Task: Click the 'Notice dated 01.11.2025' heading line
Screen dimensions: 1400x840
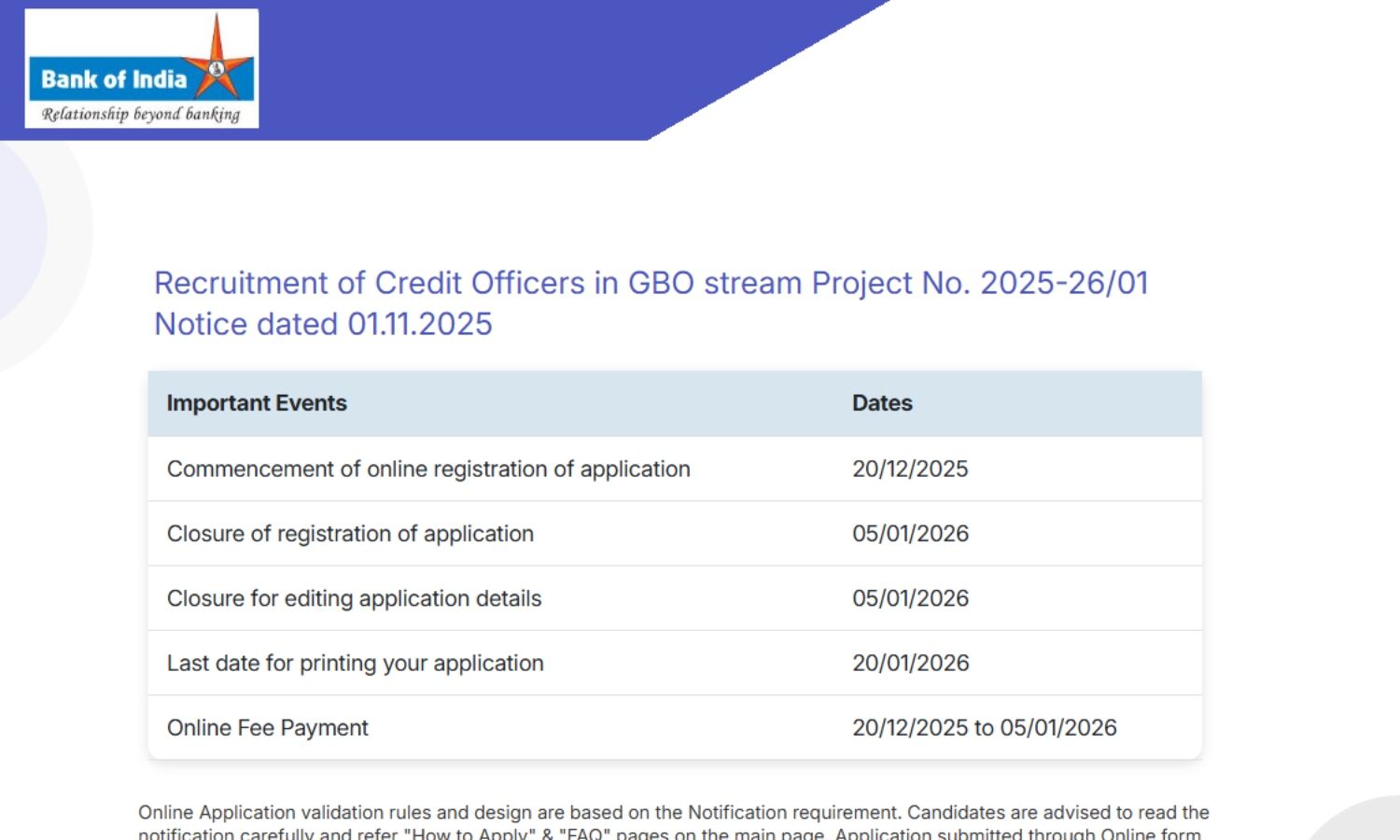Action: [x=323, y=324]
